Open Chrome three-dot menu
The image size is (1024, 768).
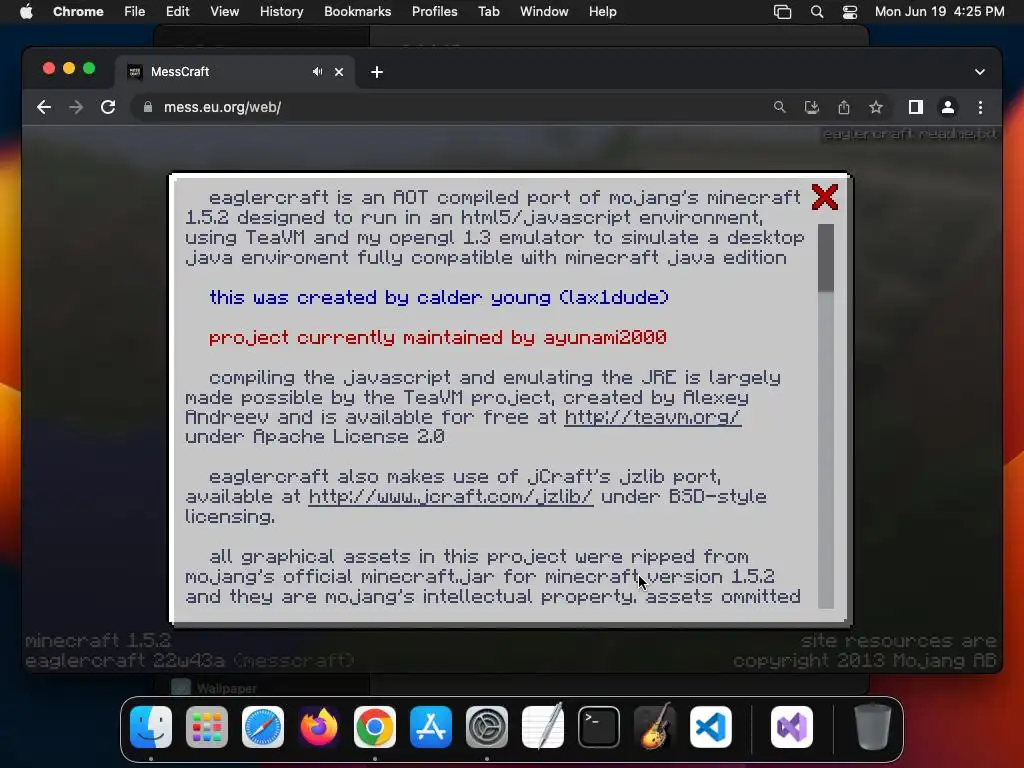tap(980, 107)
